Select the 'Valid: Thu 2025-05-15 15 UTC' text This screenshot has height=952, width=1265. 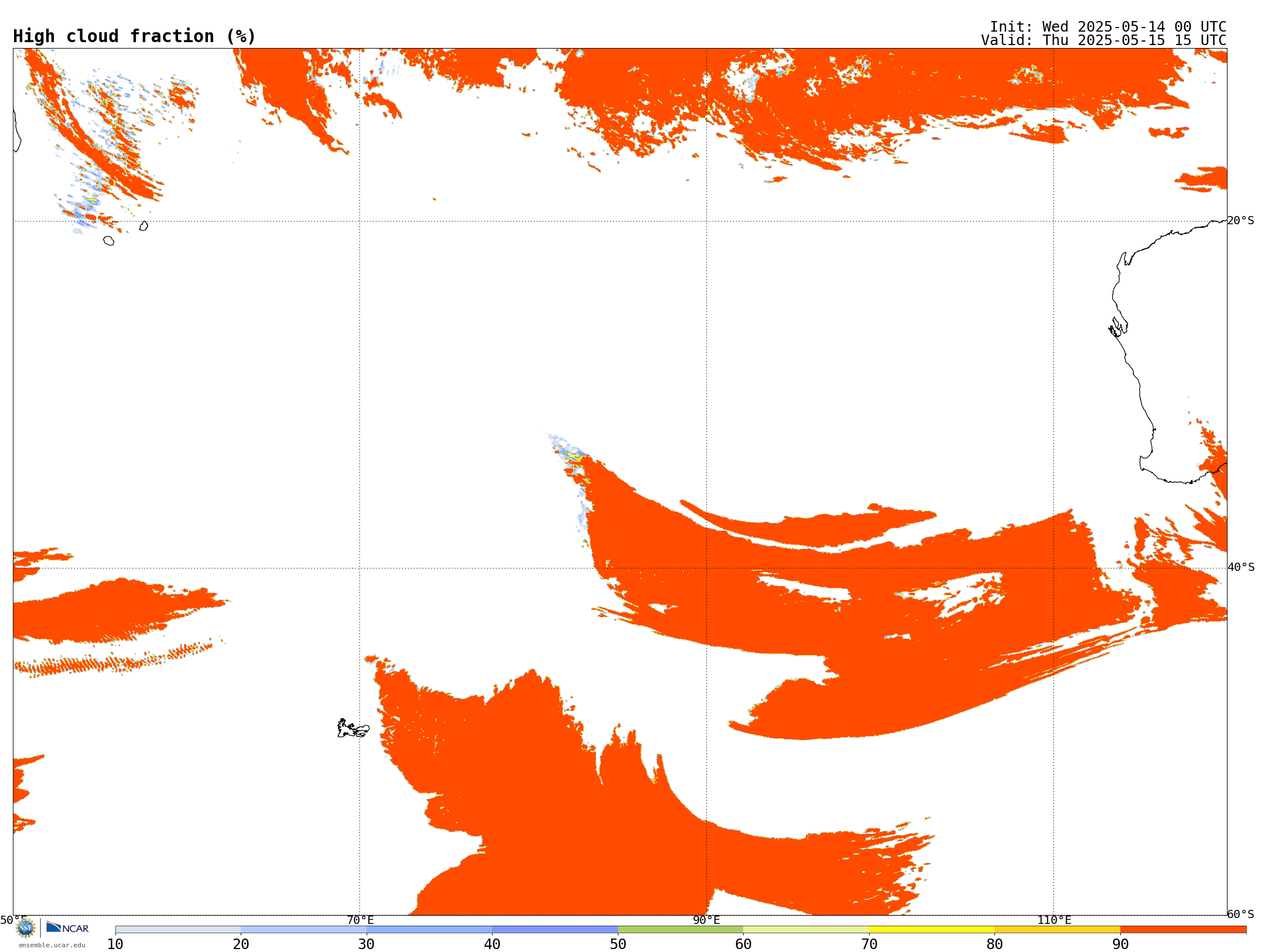coord(1104,40)
